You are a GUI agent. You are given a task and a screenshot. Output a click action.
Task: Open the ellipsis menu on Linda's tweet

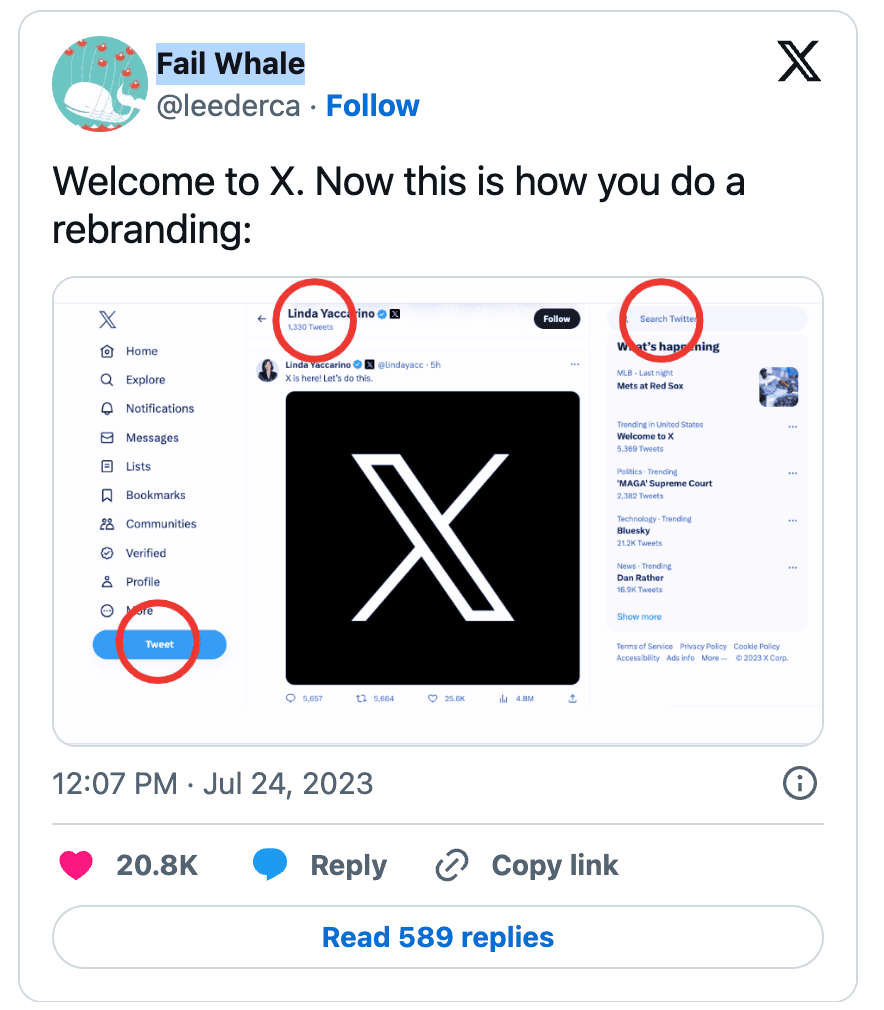point(573,363)
